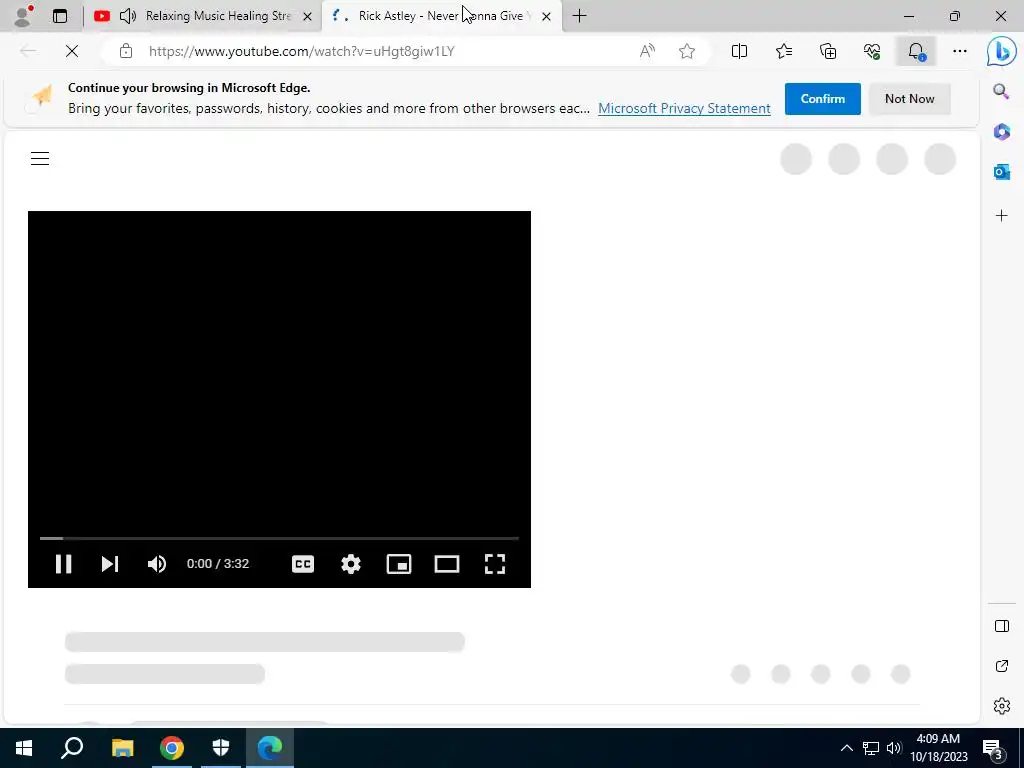Viewport: 1024px width, 768px height.
Task: Open a new tab
Action: click(x=579, y=16)
